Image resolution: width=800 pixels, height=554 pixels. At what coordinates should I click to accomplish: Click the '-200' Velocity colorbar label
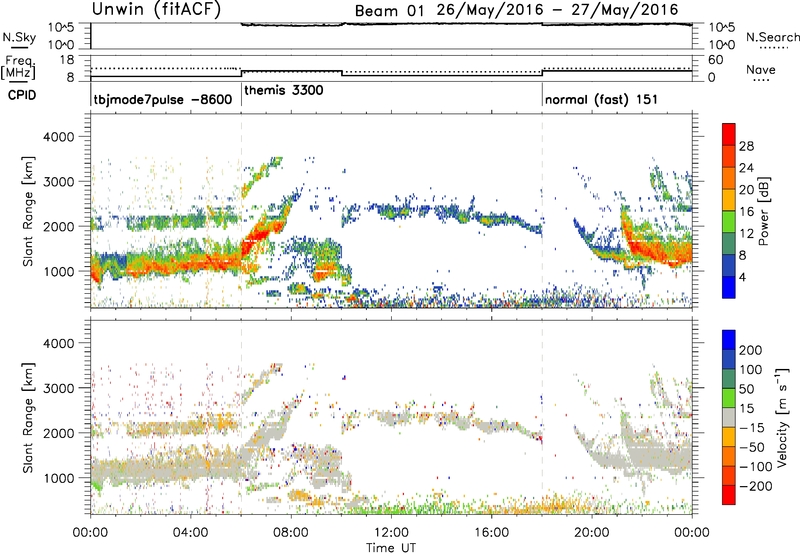(x=756, y=486)
